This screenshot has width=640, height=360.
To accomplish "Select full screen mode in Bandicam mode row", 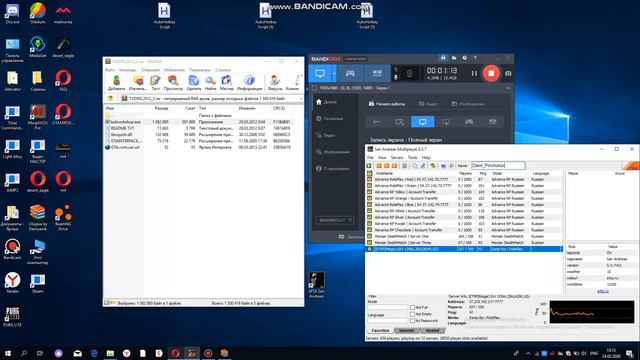I will [422, 122].
